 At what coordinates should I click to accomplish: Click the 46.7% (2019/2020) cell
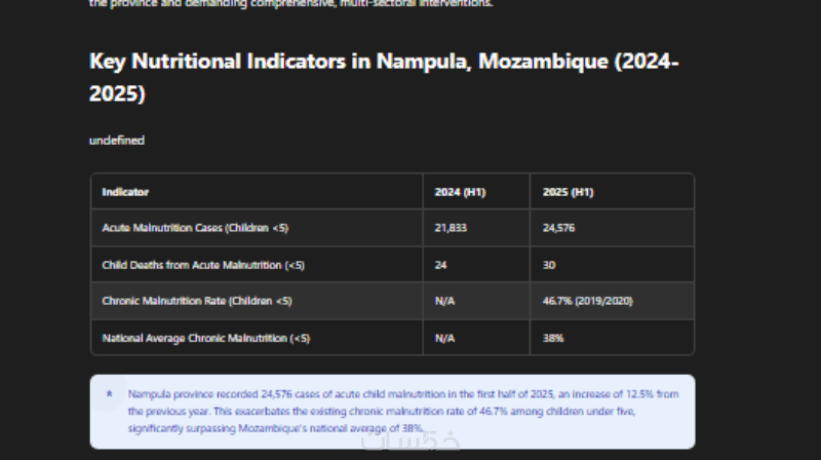coord(588,301)
